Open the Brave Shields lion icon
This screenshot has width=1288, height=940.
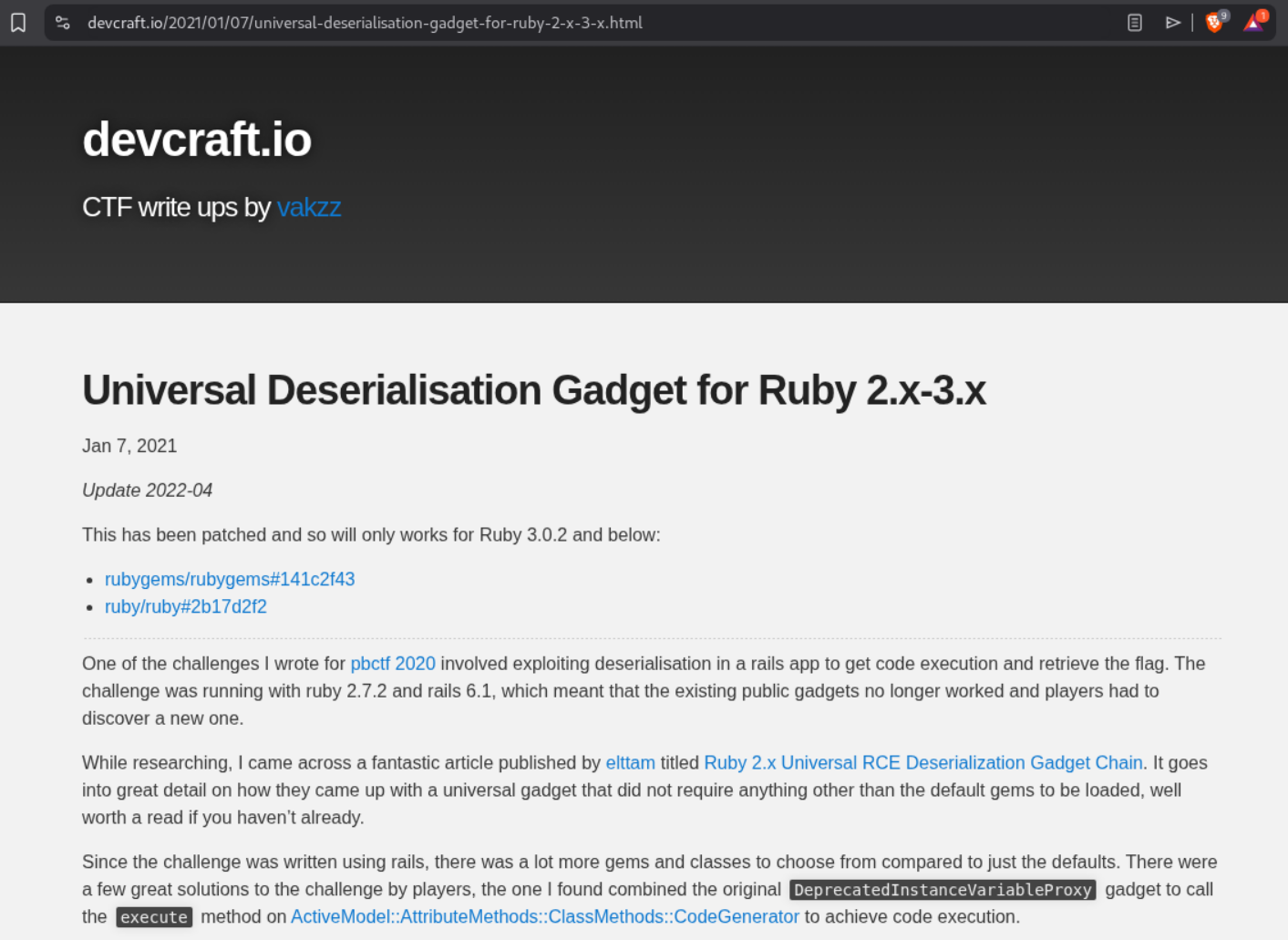(x=1214, y=23)
